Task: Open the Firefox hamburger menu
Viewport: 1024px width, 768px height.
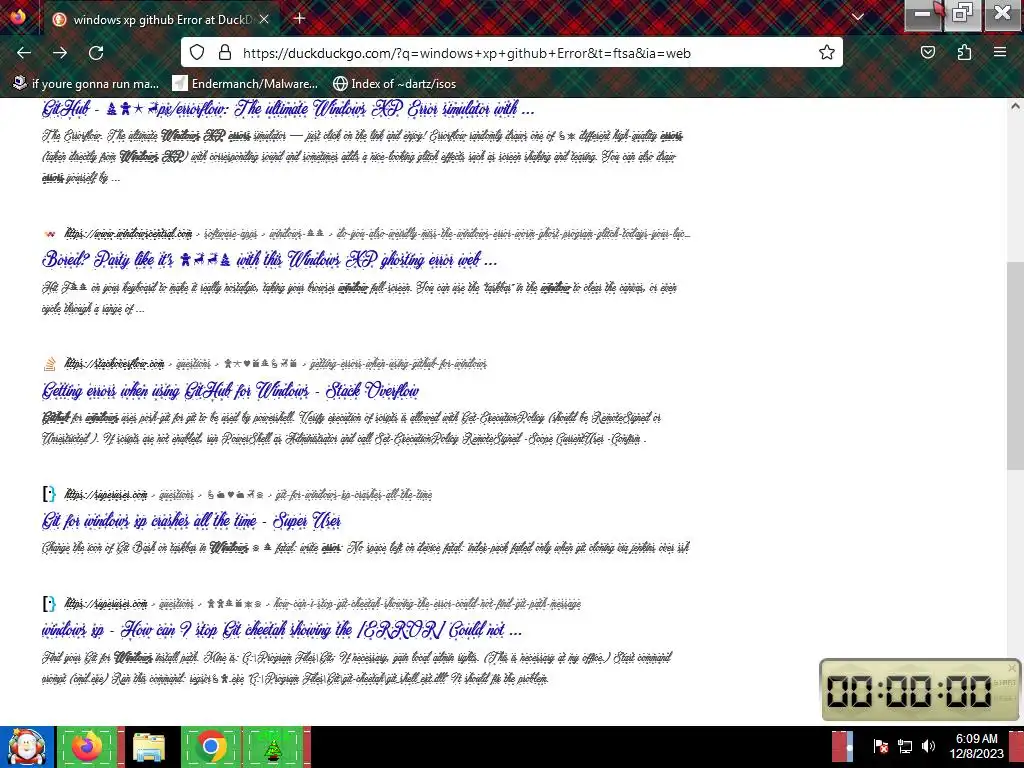Action: click(1000, 53)
